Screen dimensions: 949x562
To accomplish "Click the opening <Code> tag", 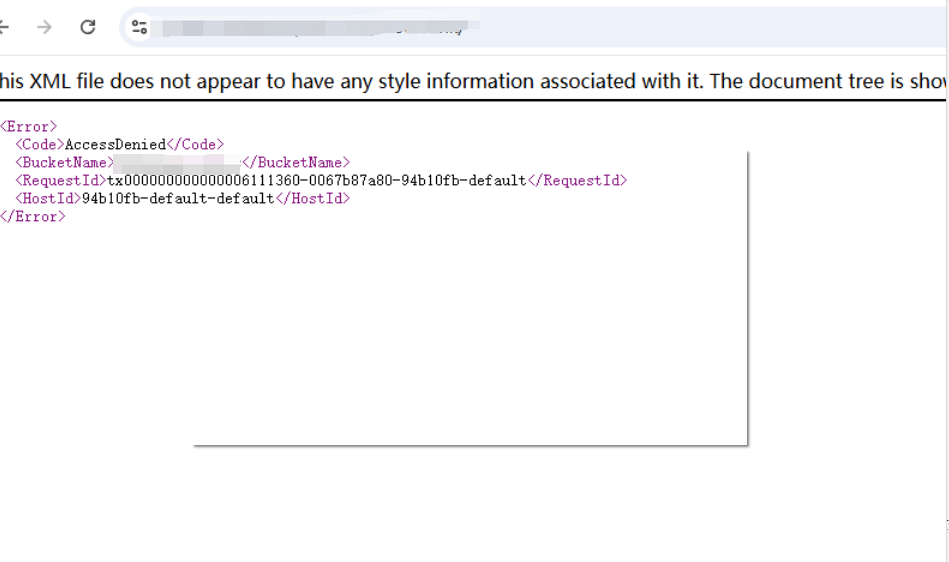I will (x=40, y=145).
